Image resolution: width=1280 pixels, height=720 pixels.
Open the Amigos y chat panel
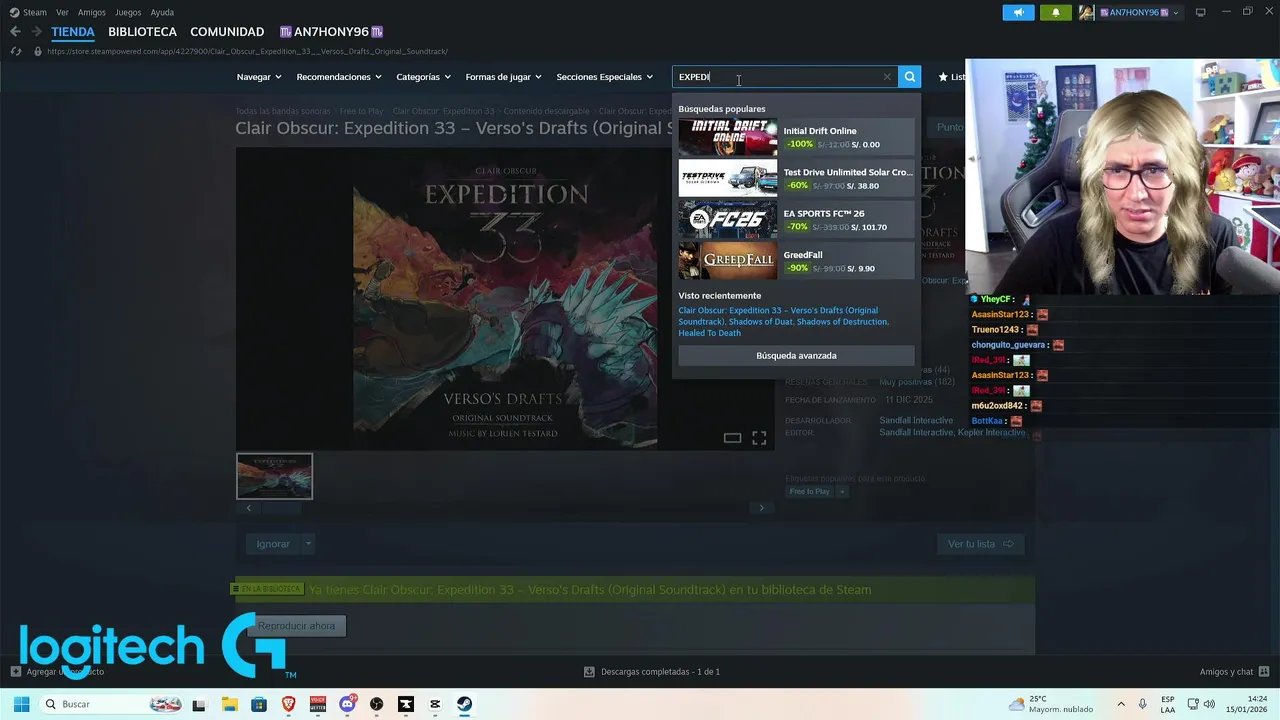[x=1234, y=672]
